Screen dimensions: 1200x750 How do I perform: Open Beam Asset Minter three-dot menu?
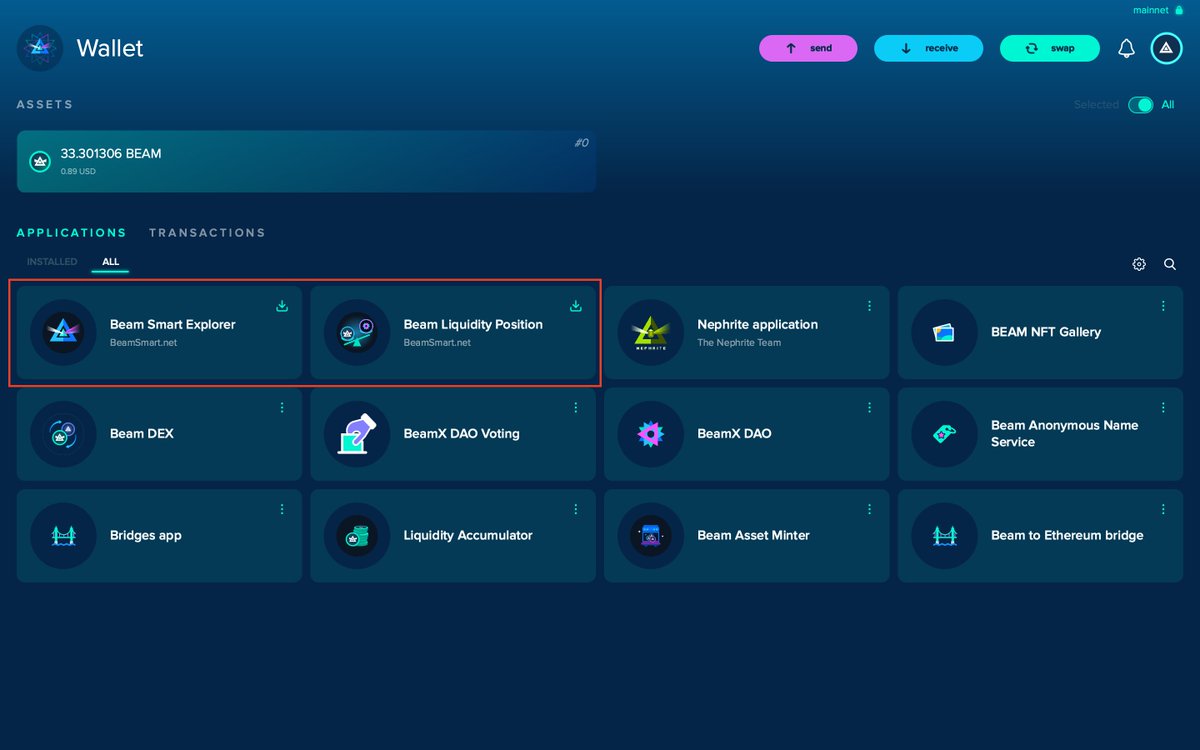click(x=870, y=510)
